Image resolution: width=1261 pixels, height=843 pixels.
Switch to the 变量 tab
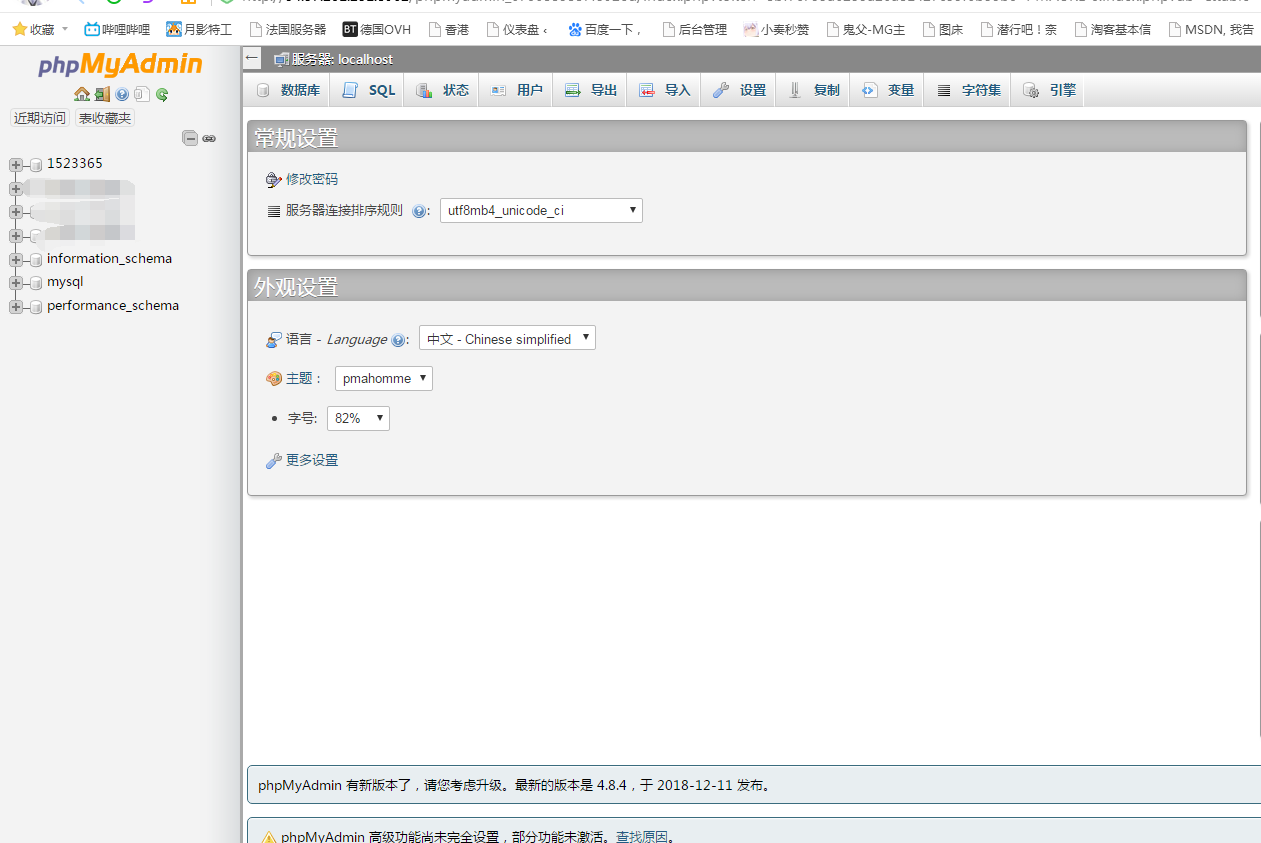887,90
